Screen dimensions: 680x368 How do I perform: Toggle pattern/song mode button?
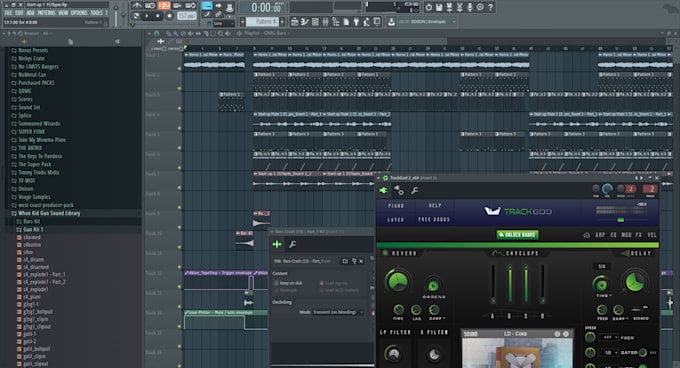136,16
